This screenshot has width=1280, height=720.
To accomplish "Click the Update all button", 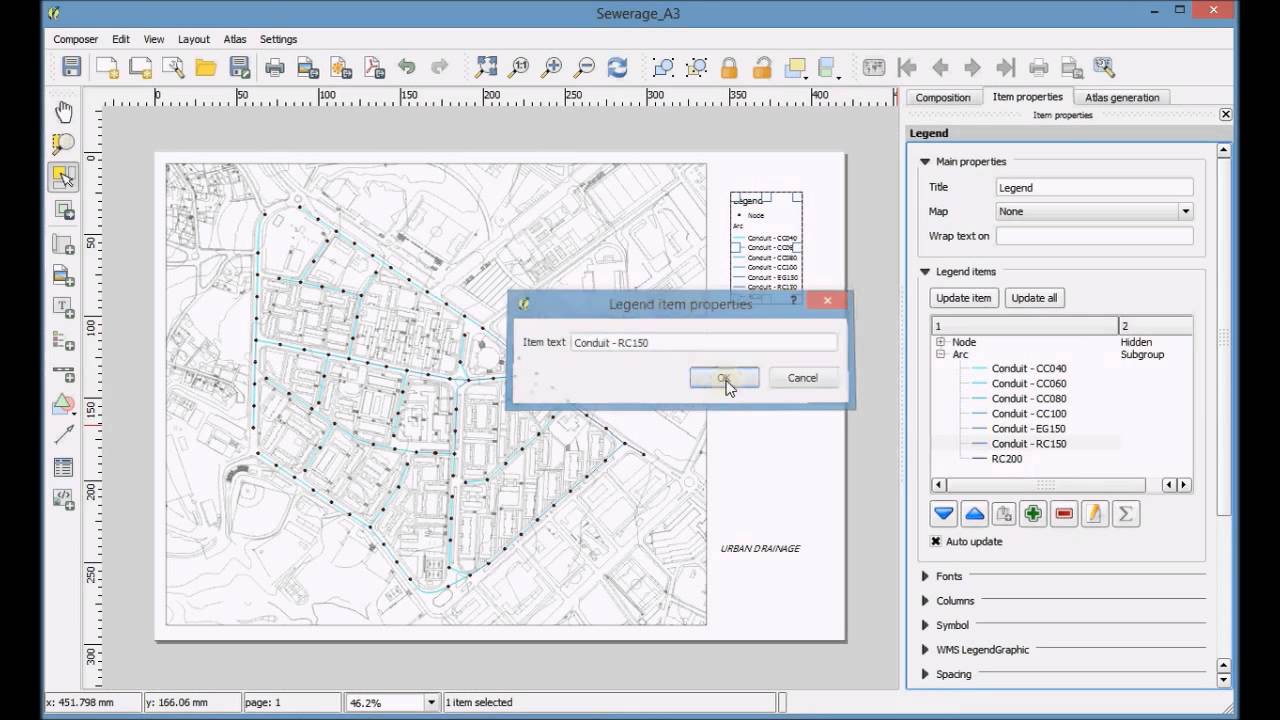I will pyautogui.click(x=1034, y=298).
